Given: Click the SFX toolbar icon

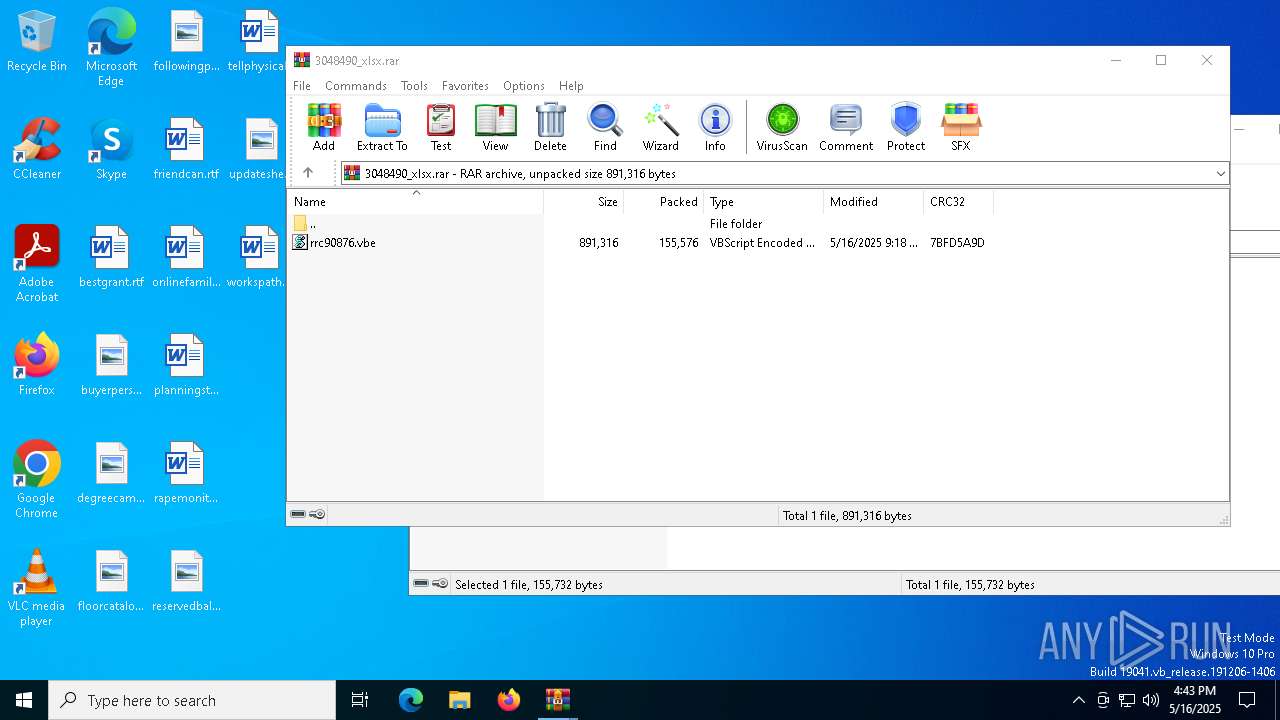Looking at the screenshot, I should pos(961,127).
